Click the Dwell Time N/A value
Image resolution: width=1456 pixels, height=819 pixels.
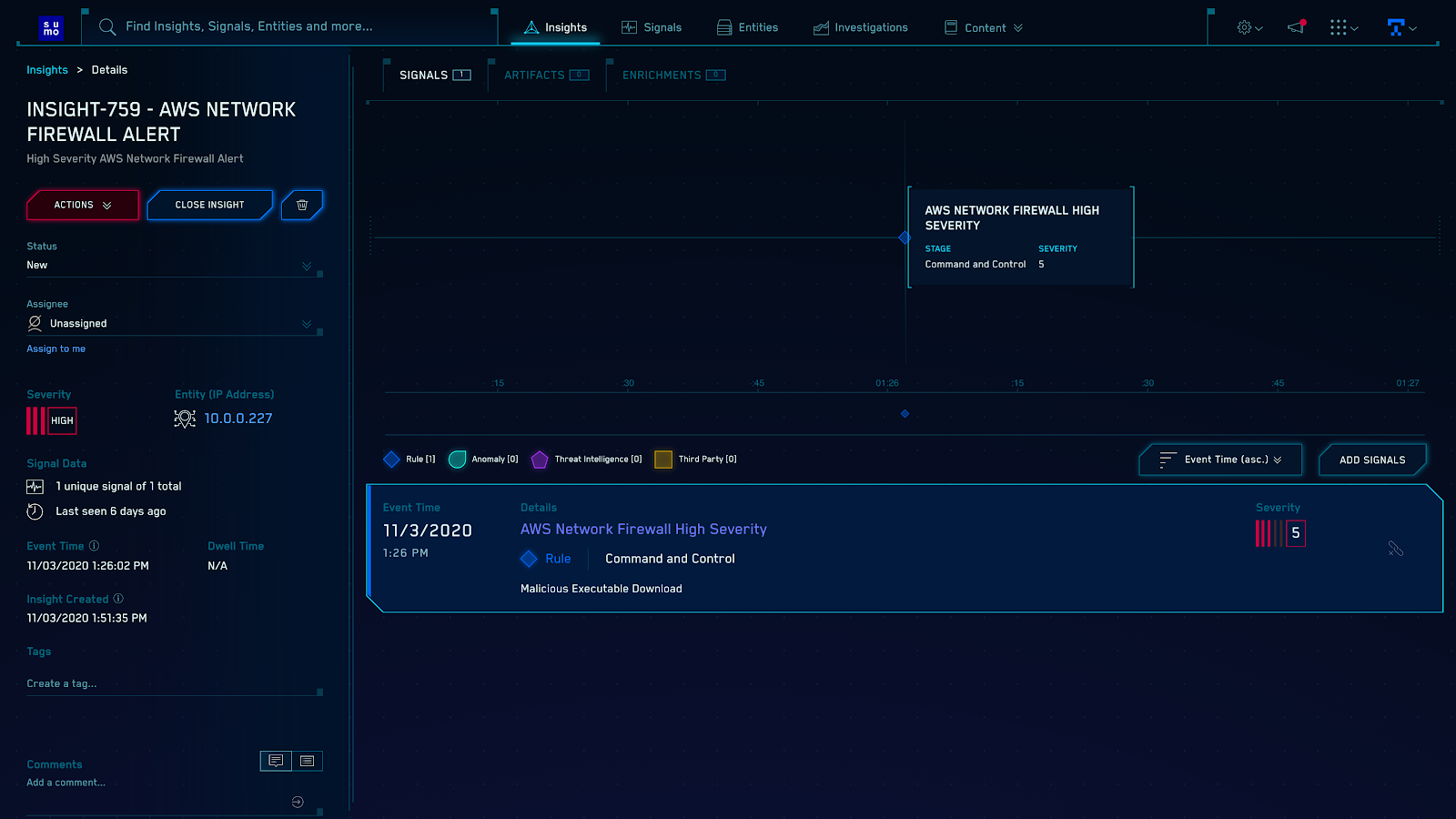tap(217, 566)
